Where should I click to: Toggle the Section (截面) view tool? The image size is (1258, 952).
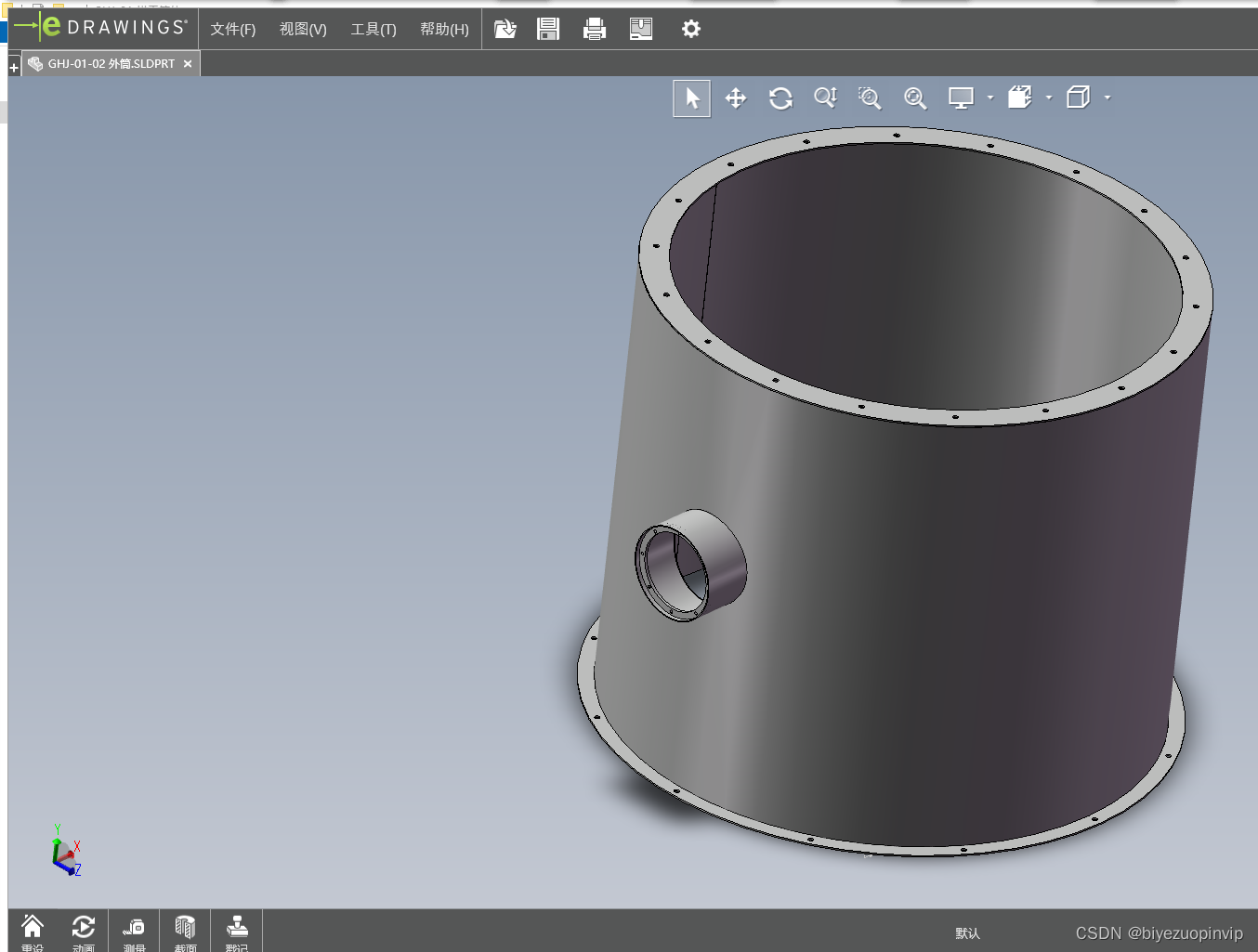[185, 932]
